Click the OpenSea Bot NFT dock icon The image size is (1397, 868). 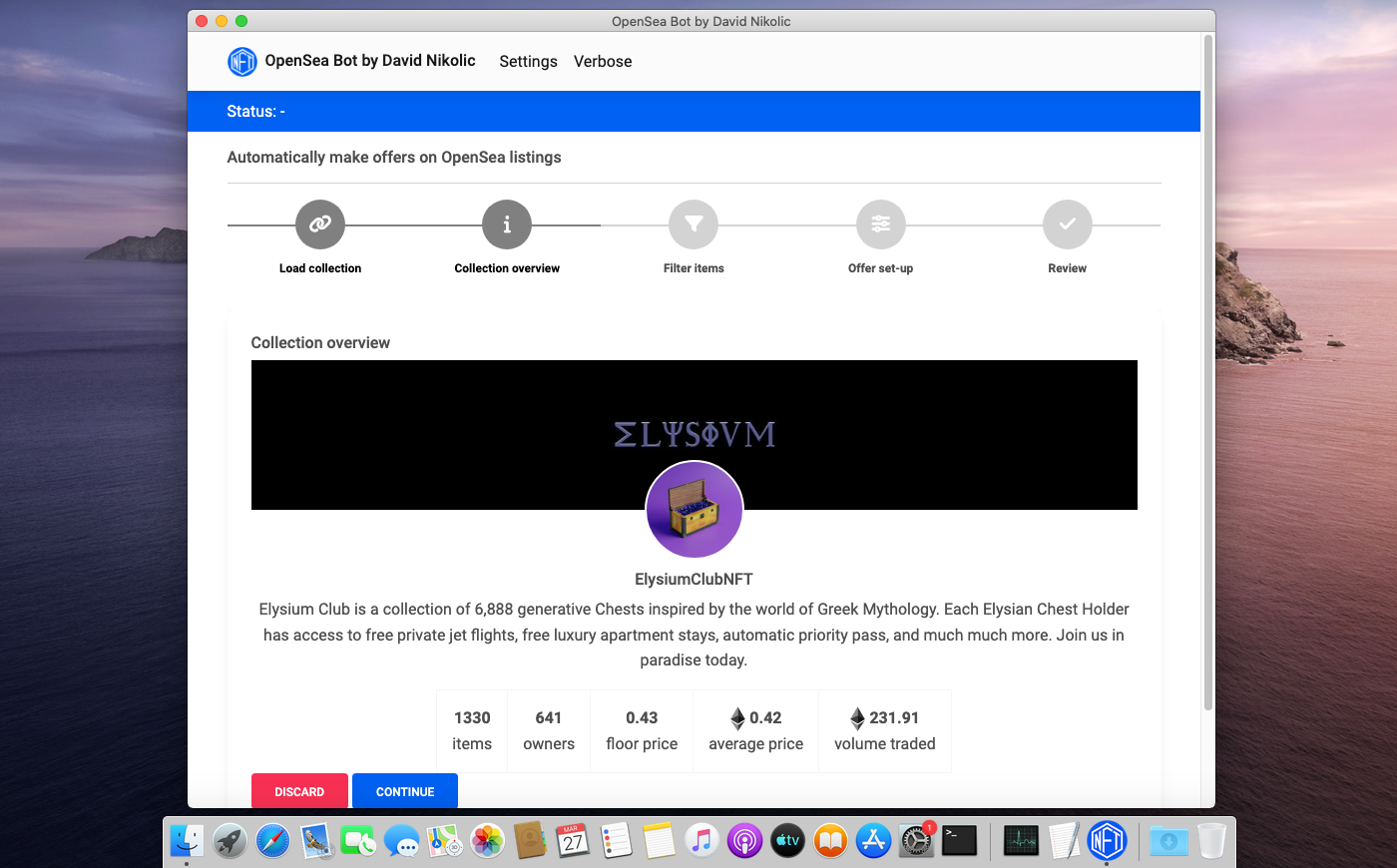(1108, 841)
